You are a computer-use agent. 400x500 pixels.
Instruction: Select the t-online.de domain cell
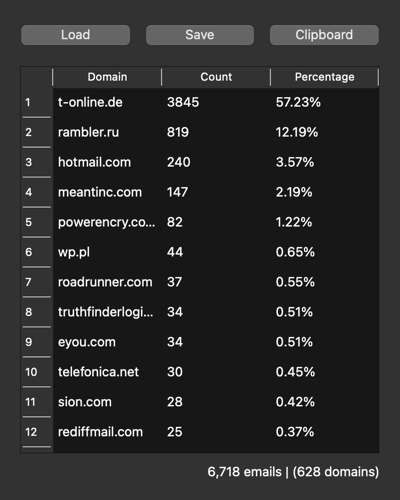tap(107, 102)
